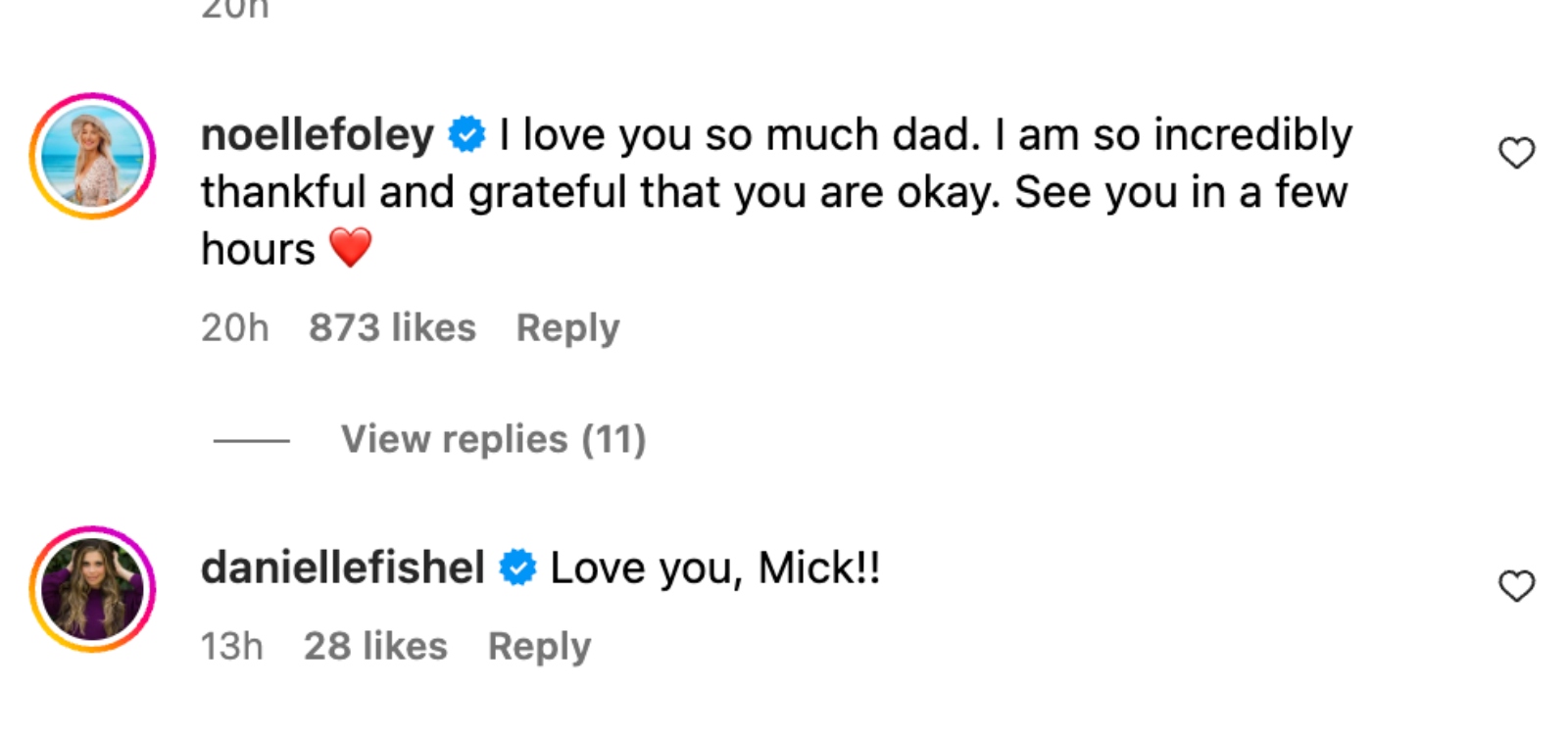Reply to noellefoley's comment
Viewport: 1568px width, 739px height.
(x=567, y=328)
